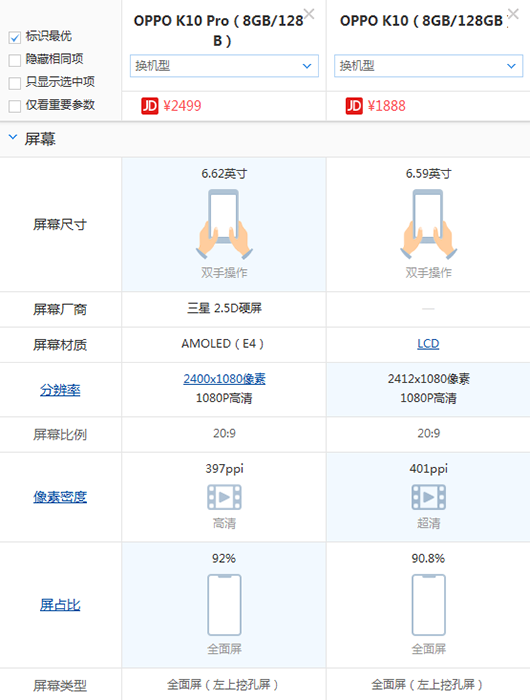Open JD price ¥1888 link
The image size is (530, 700).
(x=387, y=106)
